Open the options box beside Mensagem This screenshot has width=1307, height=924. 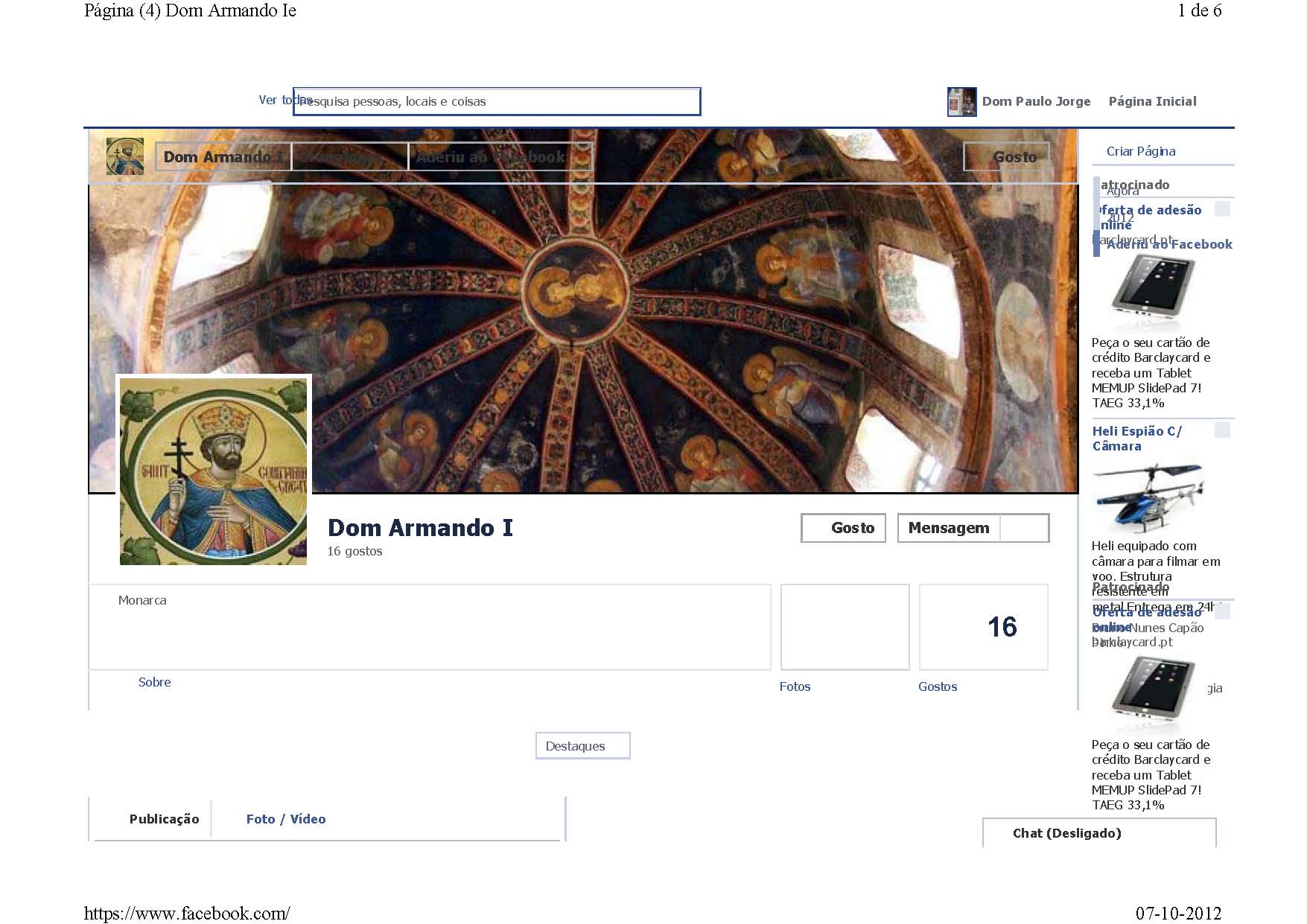tap(1024, 528)
